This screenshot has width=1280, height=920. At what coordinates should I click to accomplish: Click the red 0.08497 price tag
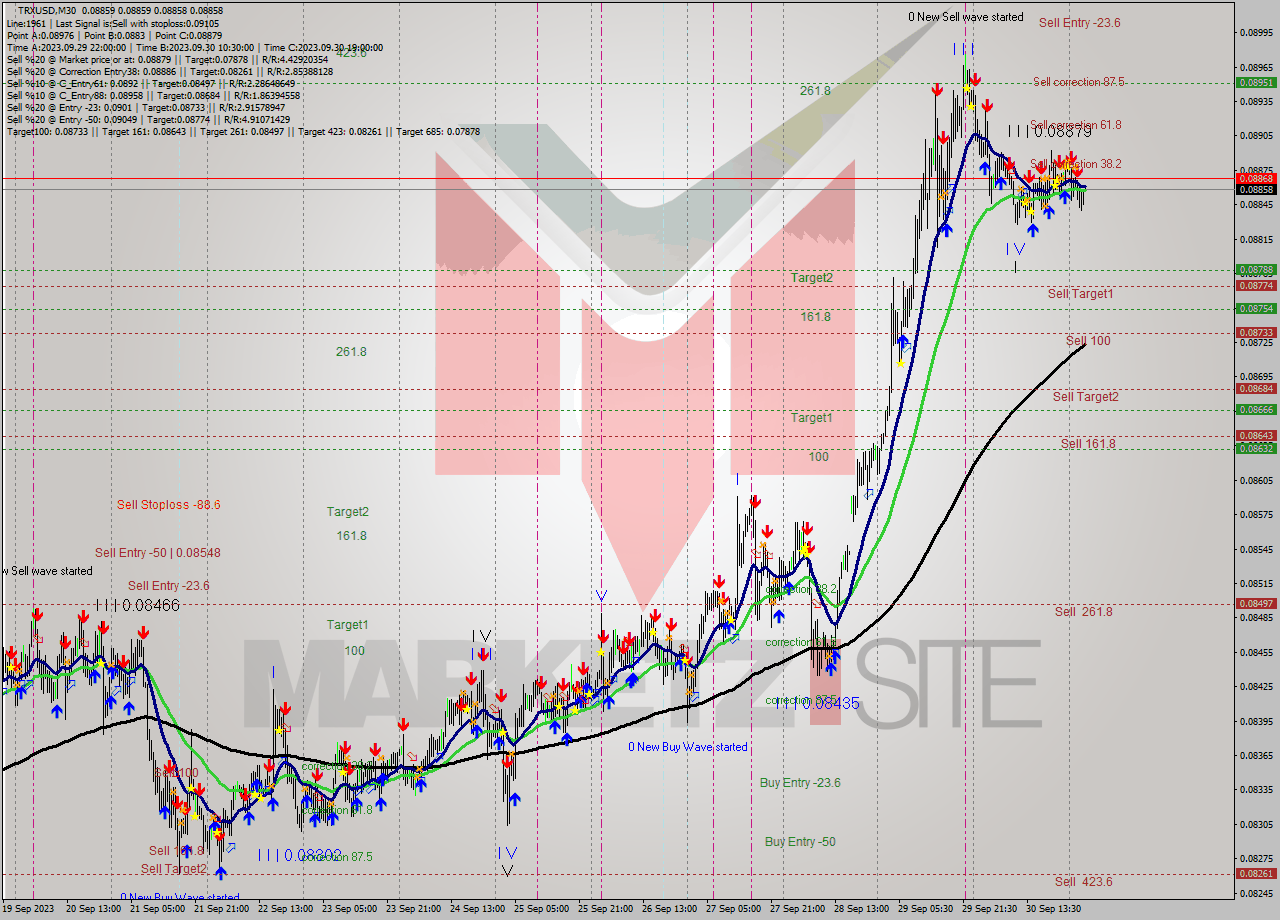click(x=1256, y=603)
